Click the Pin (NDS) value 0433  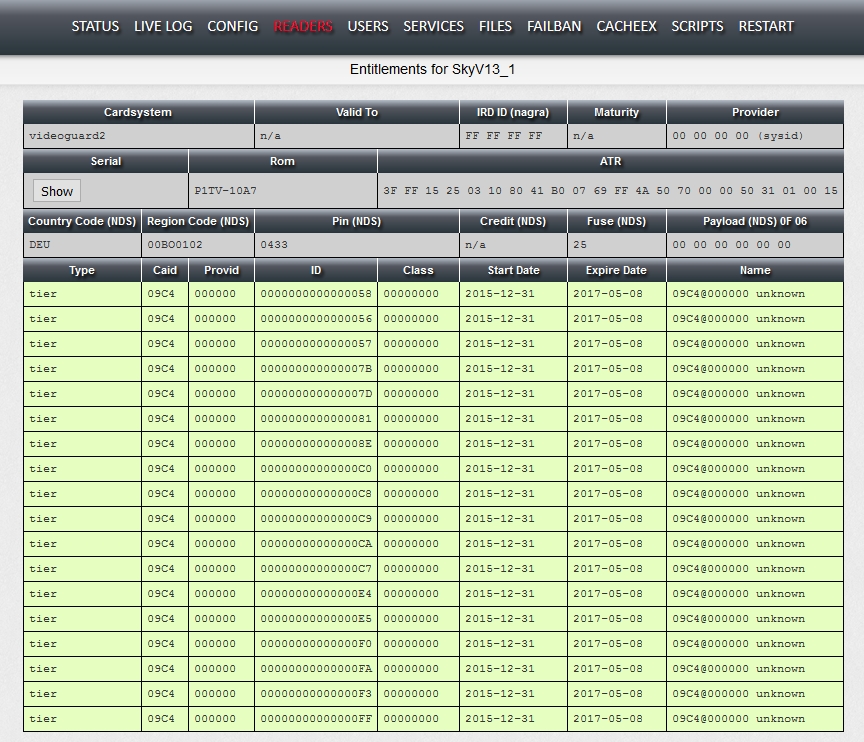pos(273,244)
